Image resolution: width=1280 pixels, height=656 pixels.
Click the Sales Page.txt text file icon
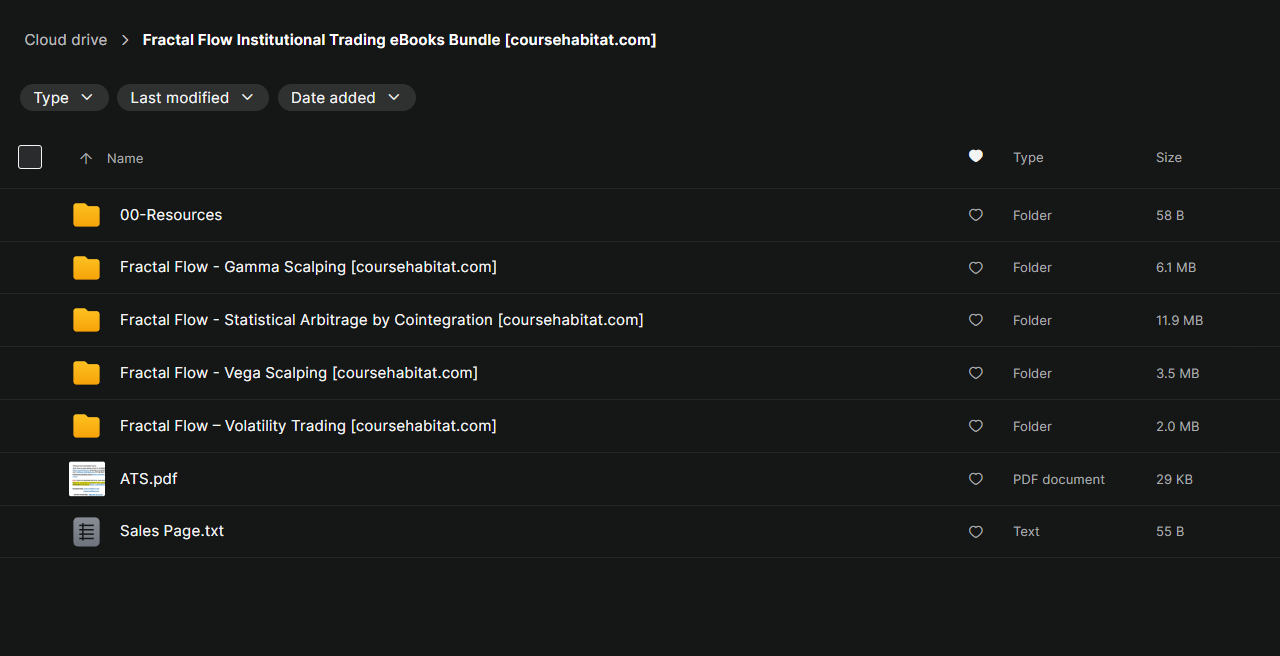86,532
